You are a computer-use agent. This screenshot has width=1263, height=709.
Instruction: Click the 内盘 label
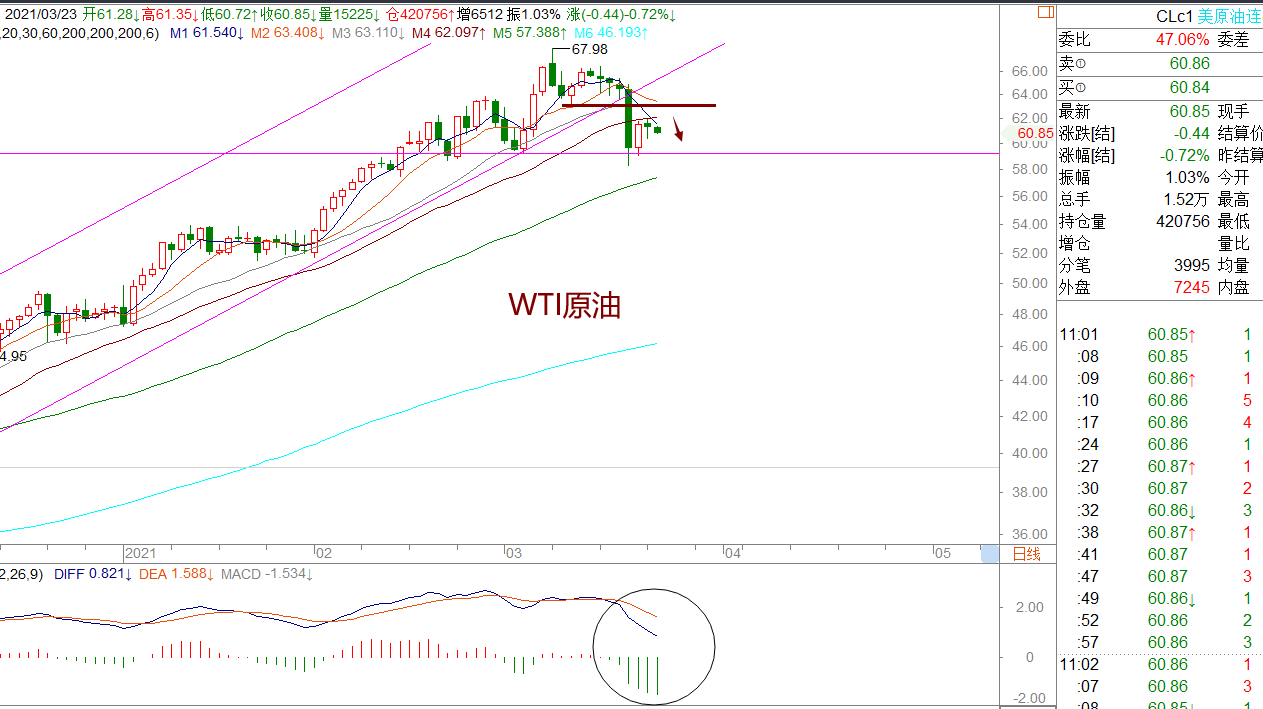tap(1233, 287)
